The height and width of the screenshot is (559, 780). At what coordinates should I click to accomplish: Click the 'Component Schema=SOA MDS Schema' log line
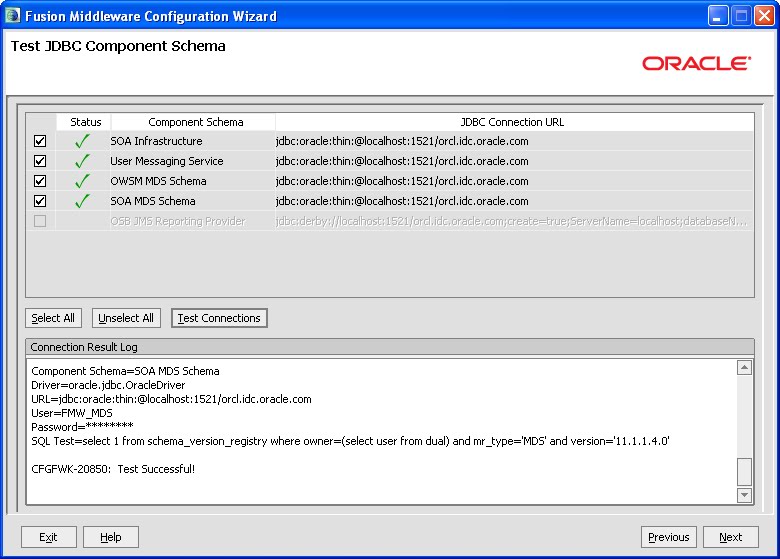click(125, 371)
